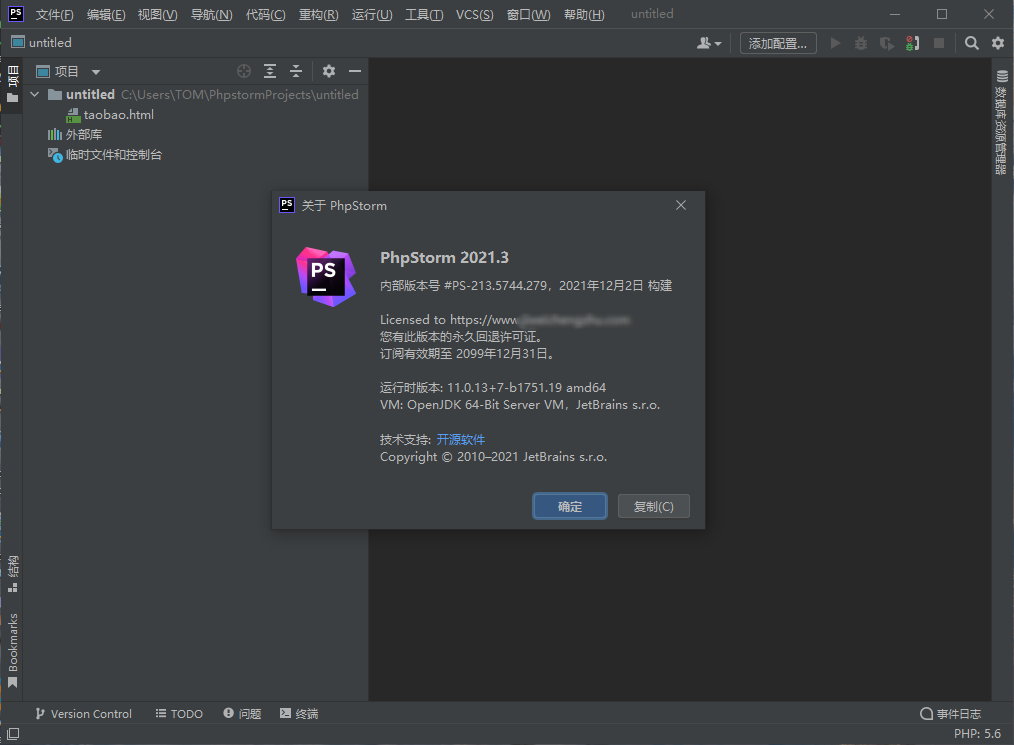Click the Run play icon
1014x745 pixels.
[x=836, y=43]
